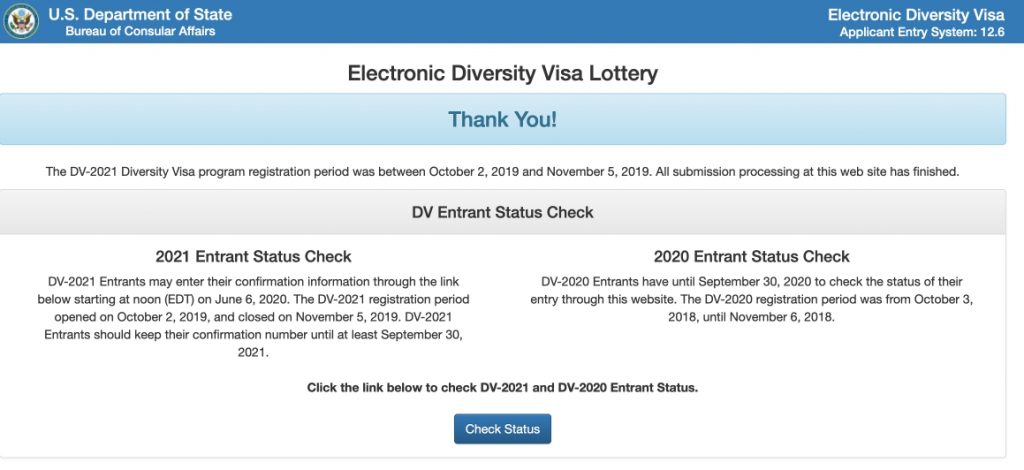Click the Electronic Diversity Visa Lottery page heading
1024x470 pixels.
502,73
